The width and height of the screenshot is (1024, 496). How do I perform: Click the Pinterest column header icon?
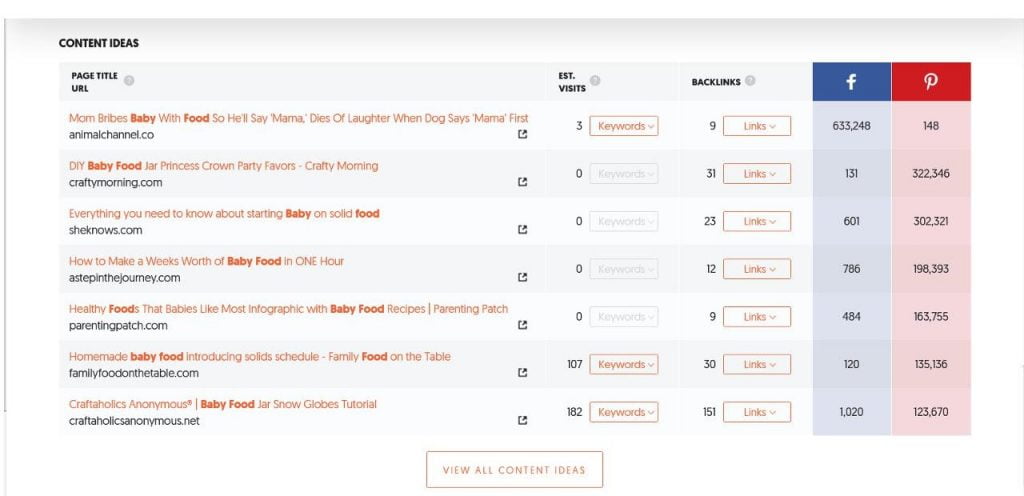[x=931, y=82]
